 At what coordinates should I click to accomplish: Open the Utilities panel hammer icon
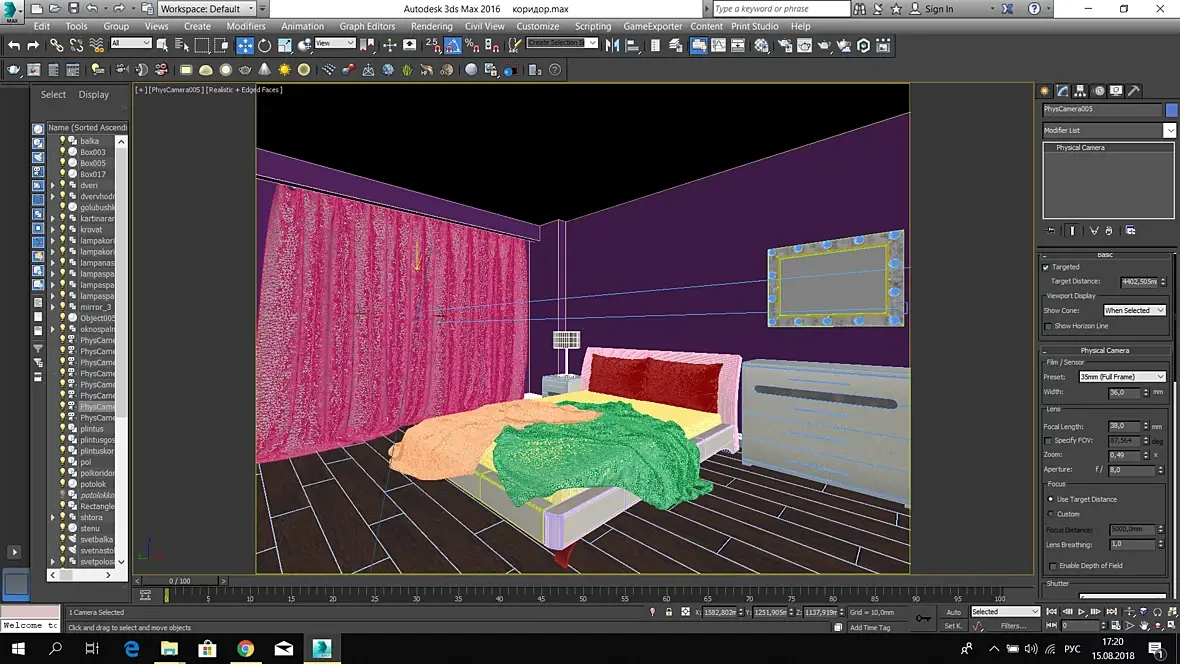1134,91
